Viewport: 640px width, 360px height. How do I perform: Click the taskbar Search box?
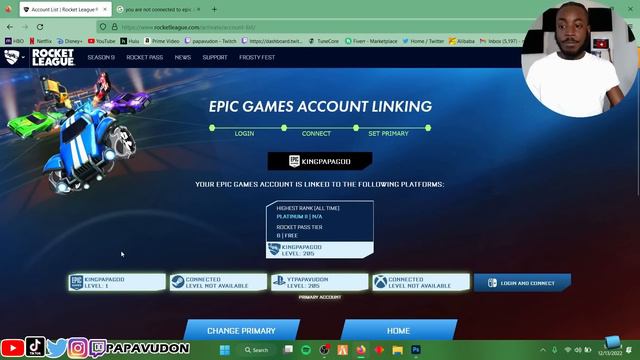tap(257, 350)
